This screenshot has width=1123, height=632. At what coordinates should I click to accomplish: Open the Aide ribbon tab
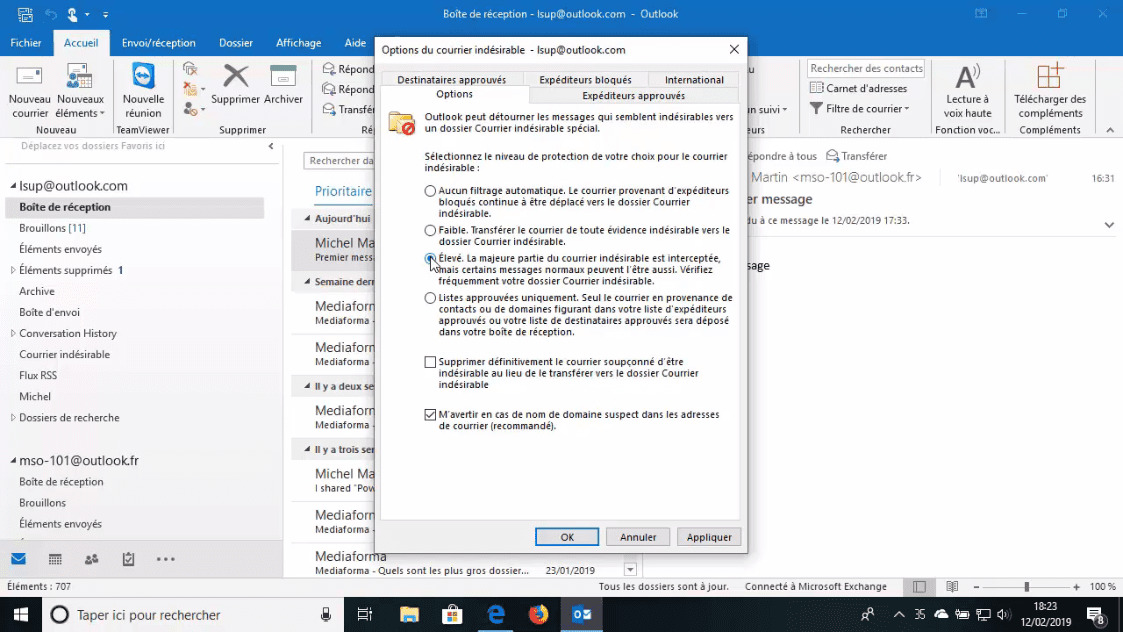pos(355,43)
